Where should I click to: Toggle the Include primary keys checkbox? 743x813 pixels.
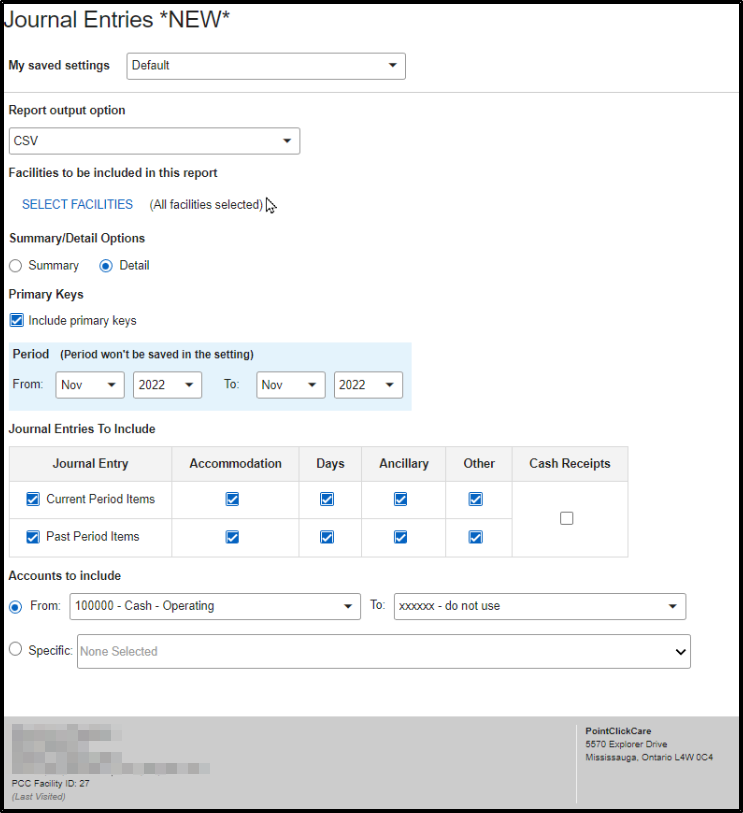click(16, 321)
